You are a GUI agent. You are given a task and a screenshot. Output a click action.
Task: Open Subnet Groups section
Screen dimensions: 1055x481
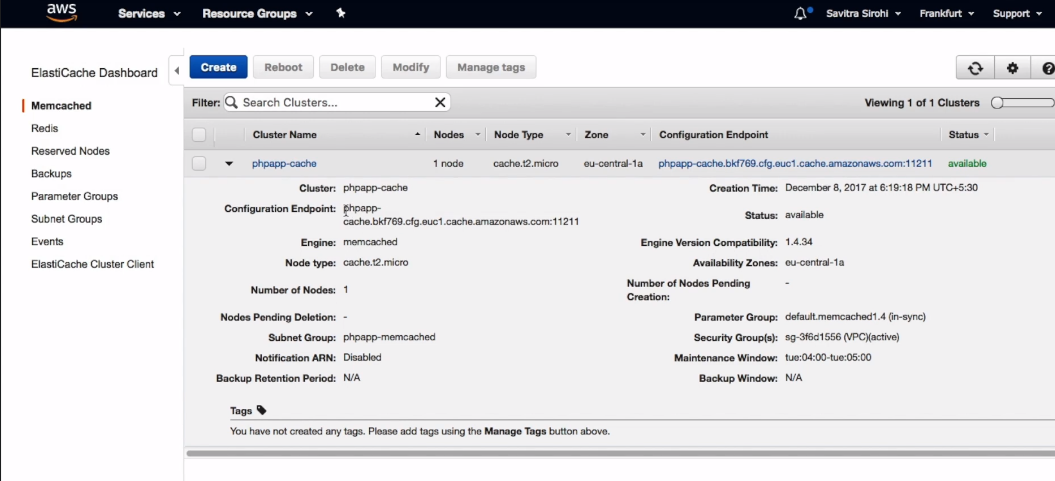click(x=67, y=219)
